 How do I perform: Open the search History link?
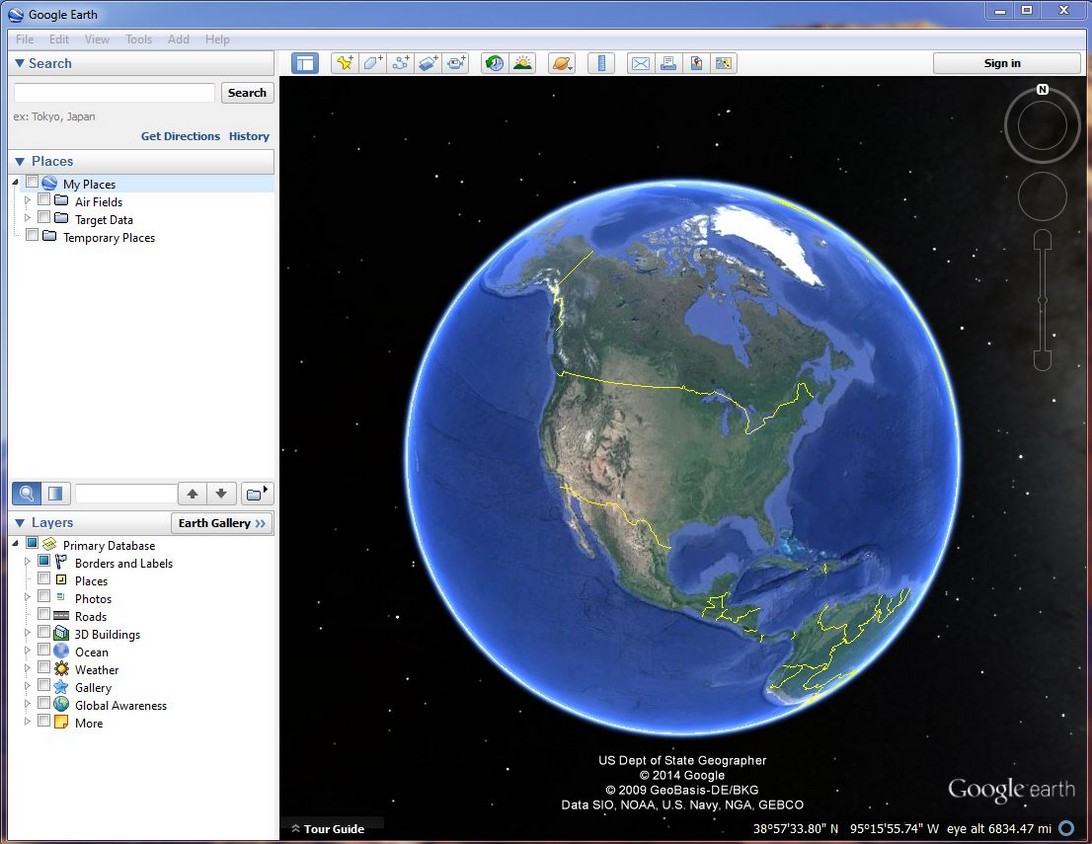(x=249, y=136)
